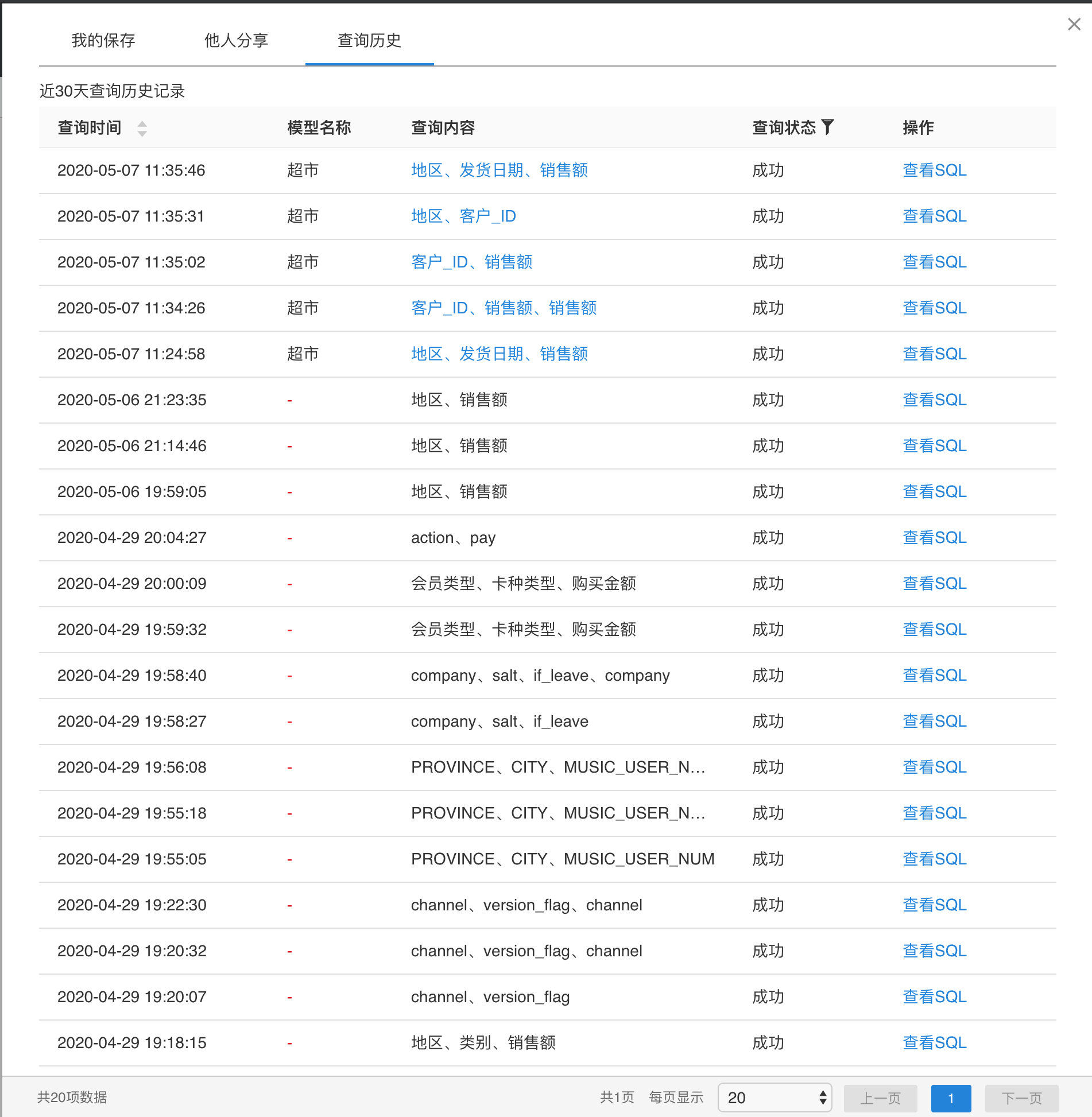View SQL for 2020-05-07 11:35:46 query
1092x1117 pixels.
[935, 170]
